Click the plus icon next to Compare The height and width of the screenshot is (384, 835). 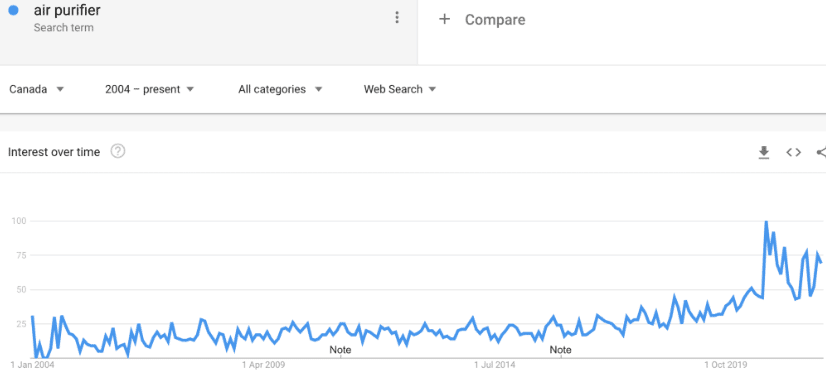pos(444,20)
